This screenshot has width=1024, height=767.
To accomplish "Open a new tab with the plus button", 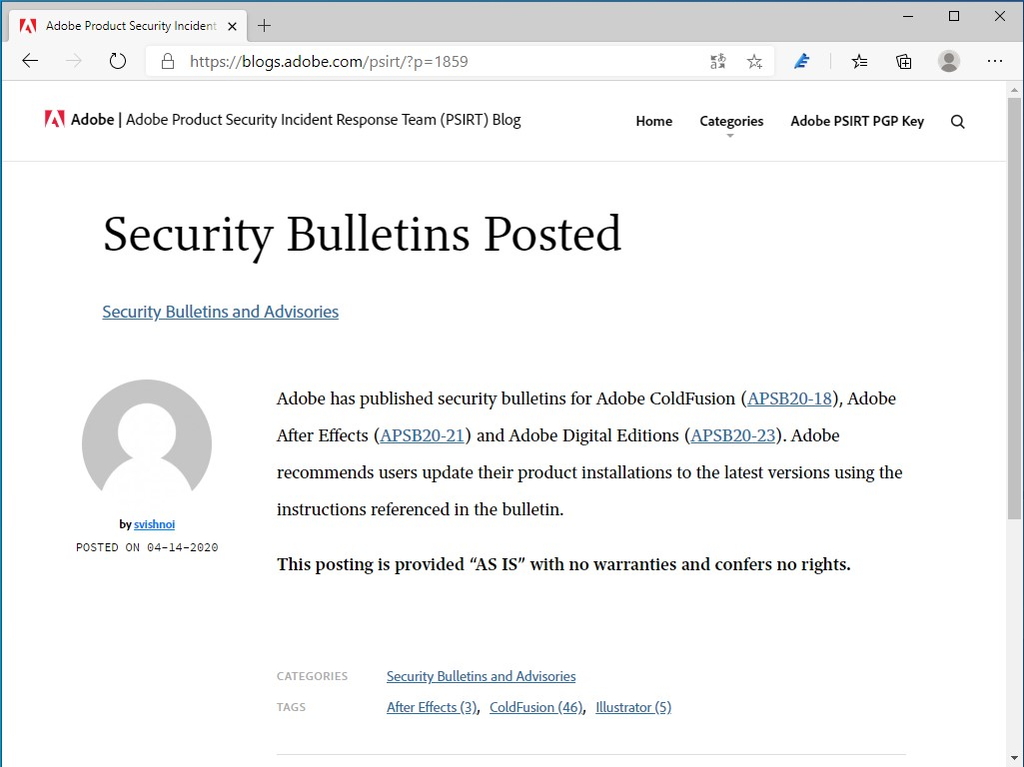I will [264, 25].
